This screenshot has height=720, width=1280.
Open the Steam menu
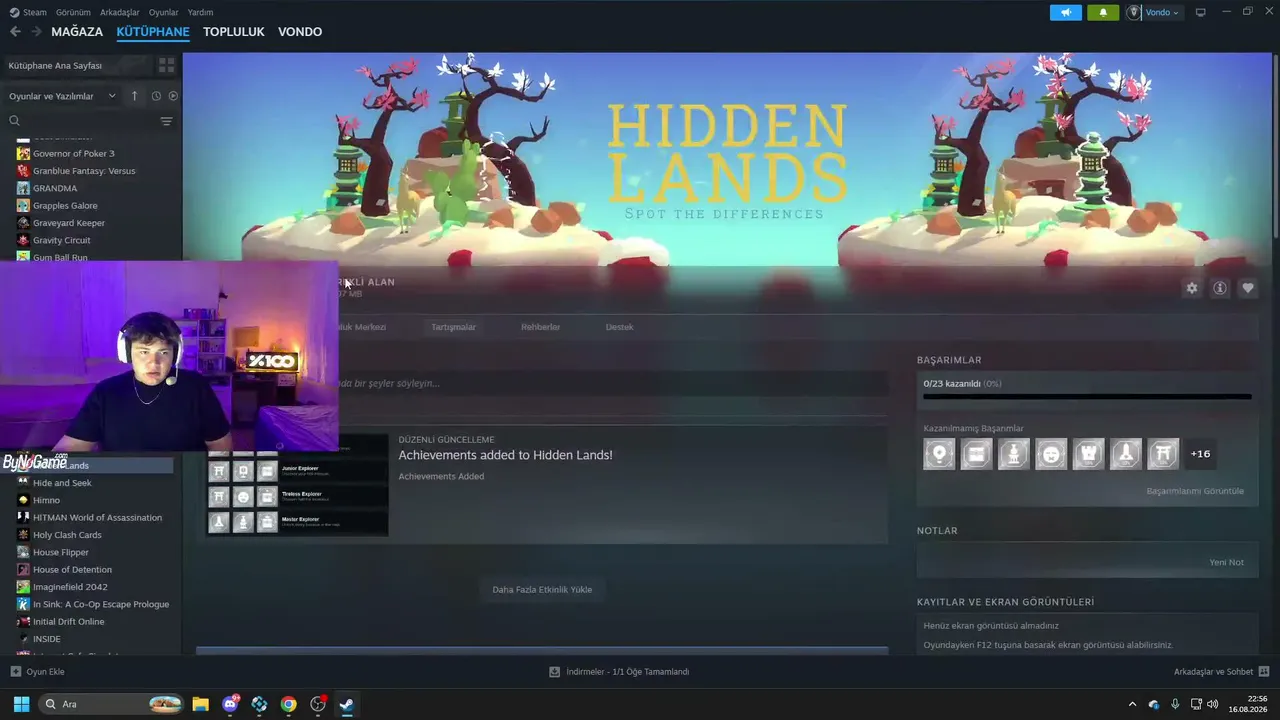35,12
